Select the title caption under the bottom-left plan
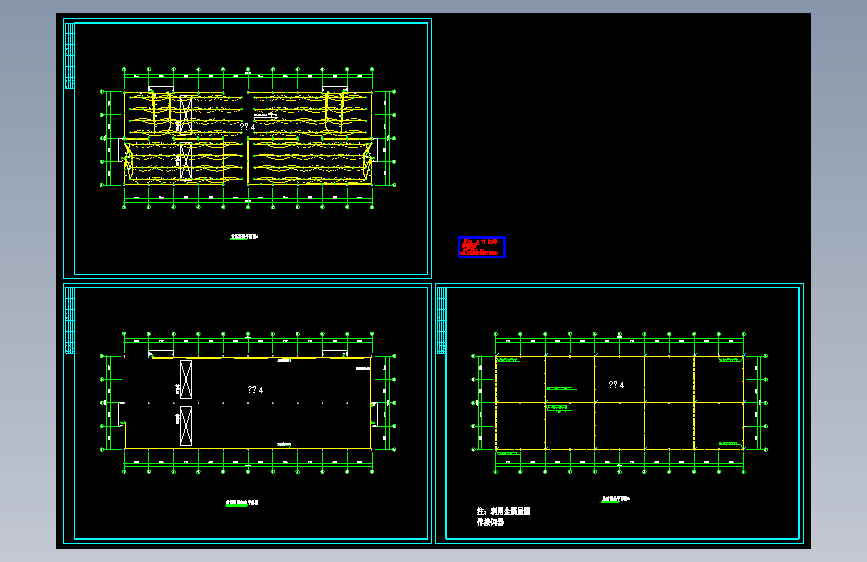 (x=242, y=503)
